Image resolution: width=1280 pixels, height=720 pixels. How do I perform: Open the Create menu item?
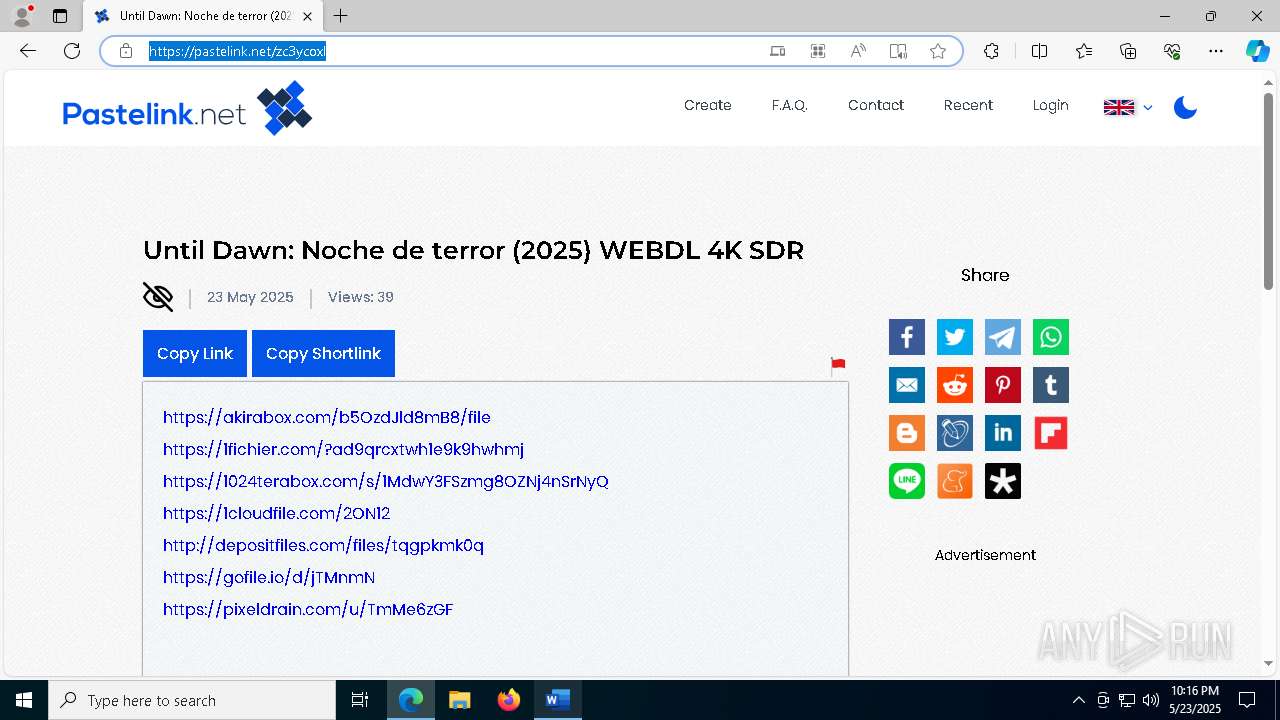pos(708,105)
